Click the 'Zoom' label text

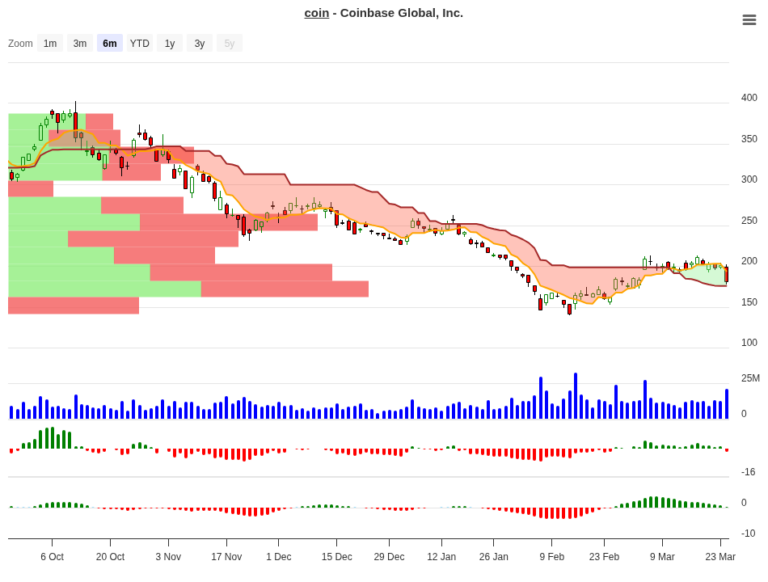[20, 43]
